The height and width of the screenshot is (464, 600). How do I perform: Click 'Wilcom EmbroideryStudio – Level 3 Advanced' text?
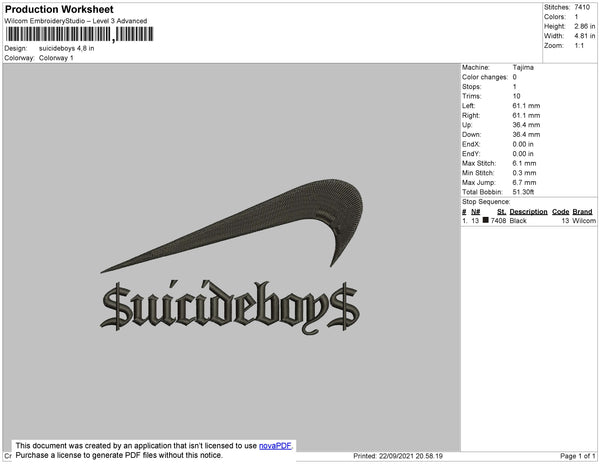76,21
